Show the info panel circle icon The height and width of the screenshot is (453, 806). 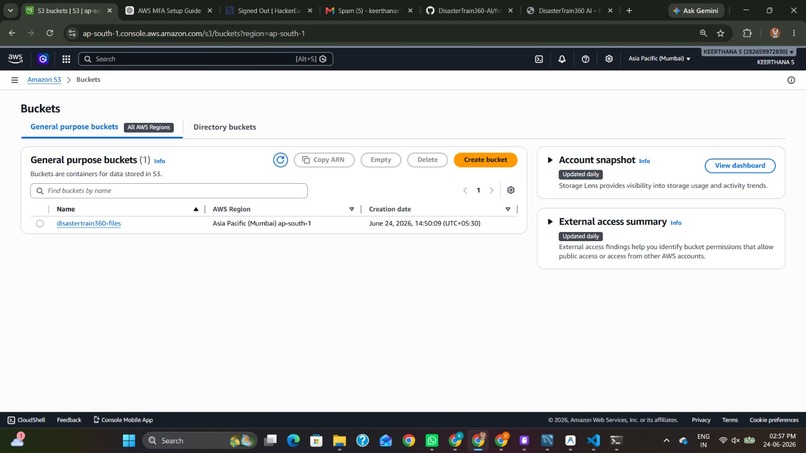click(791, 80)
